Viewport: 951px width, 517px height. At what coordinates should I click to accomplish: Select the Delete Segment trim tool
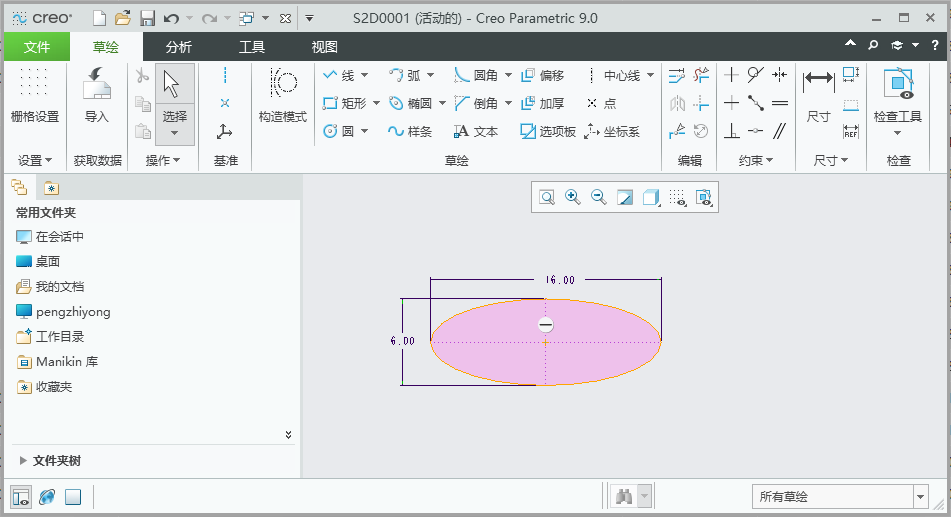click(701, 75)
